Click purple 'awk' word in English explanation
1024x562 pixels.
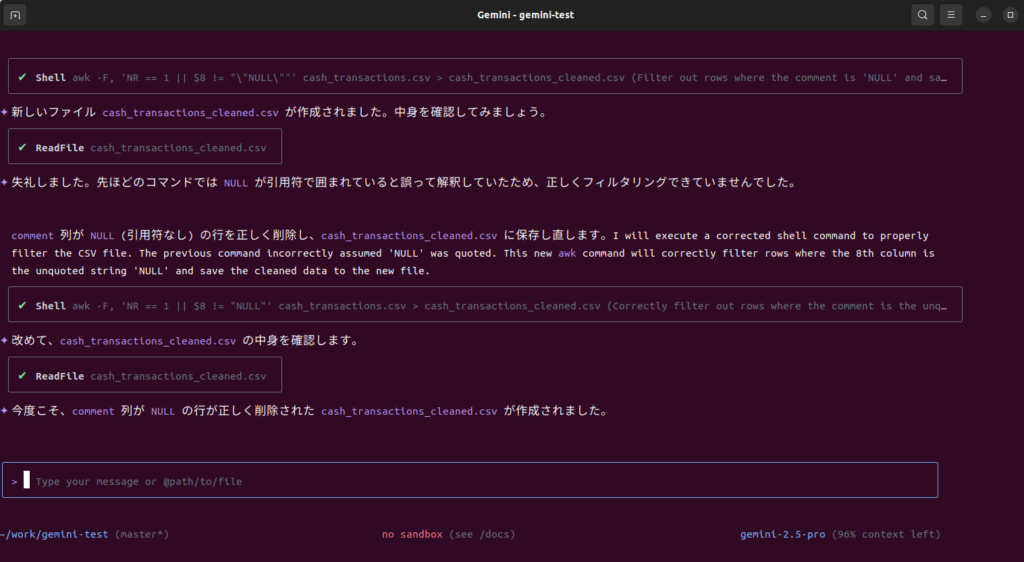(567, 253)
